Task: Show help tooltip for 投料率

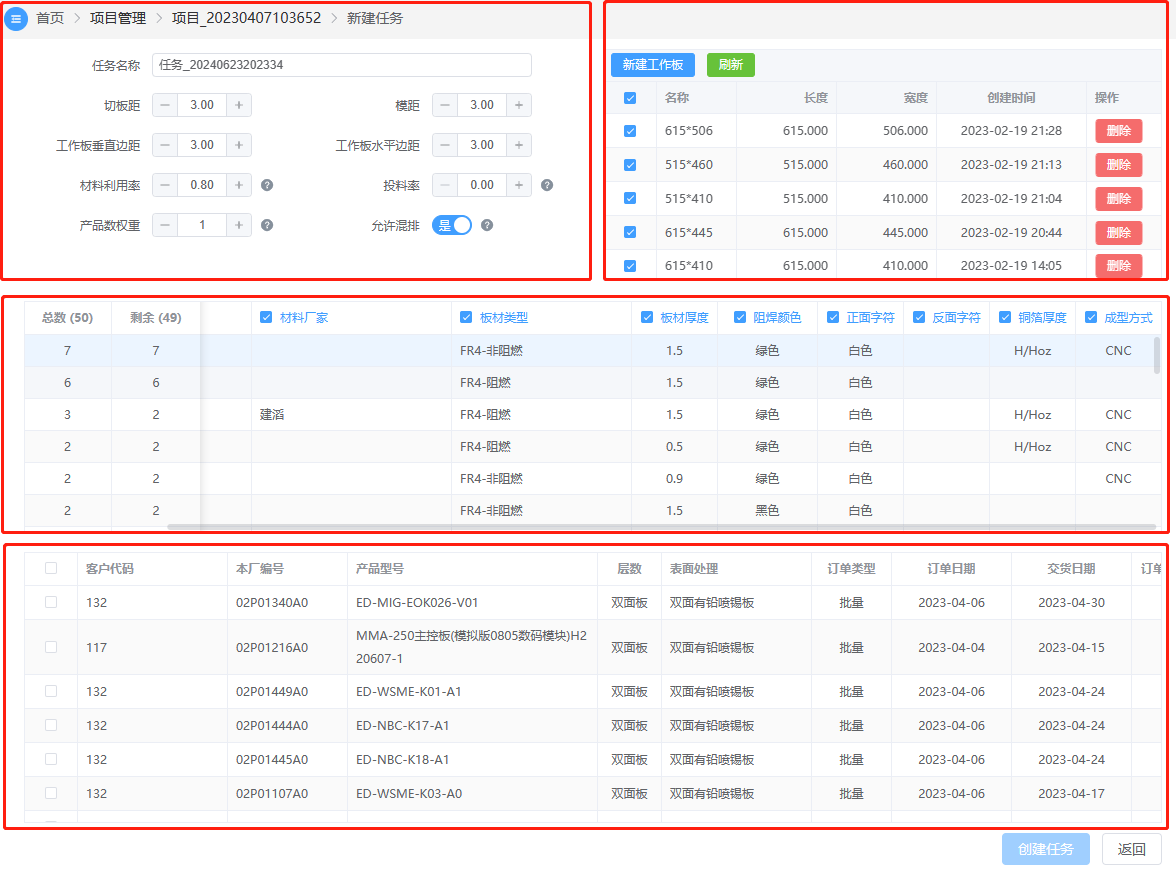Action: 548,185
